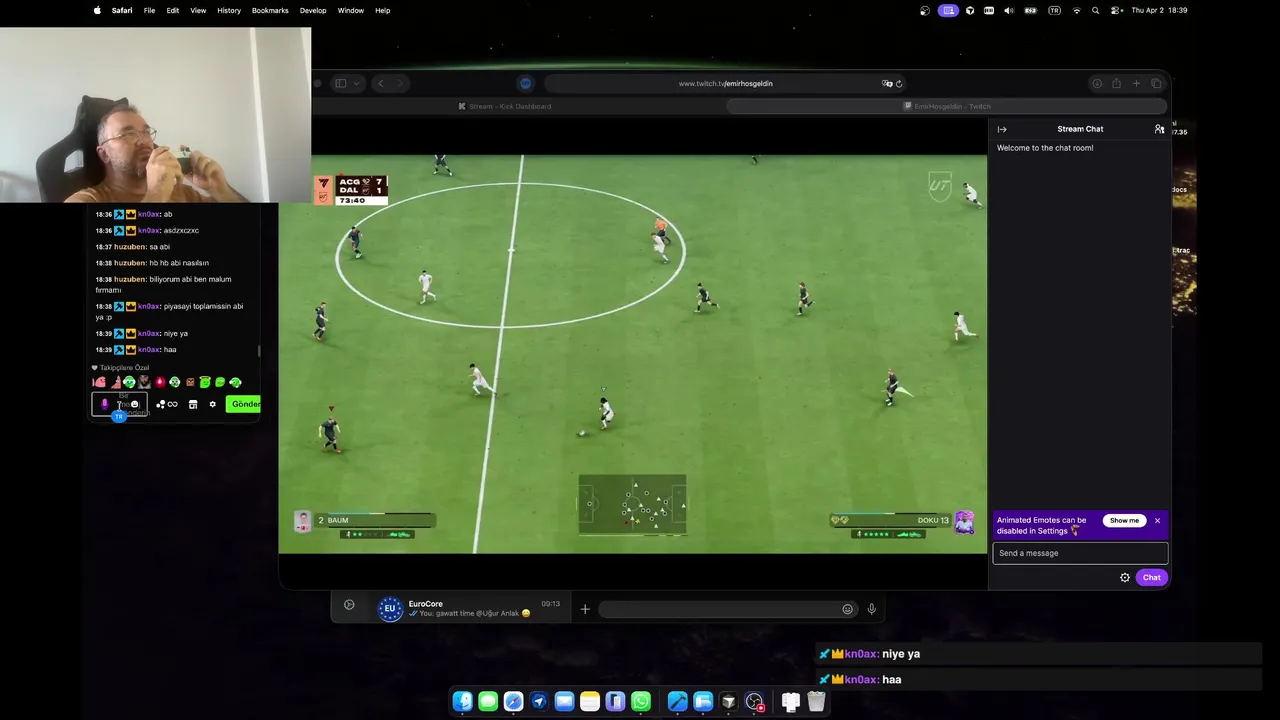Click the purple Chat send button
The width and height of the screenshot is (1280, 720).
pos(1152,577)
